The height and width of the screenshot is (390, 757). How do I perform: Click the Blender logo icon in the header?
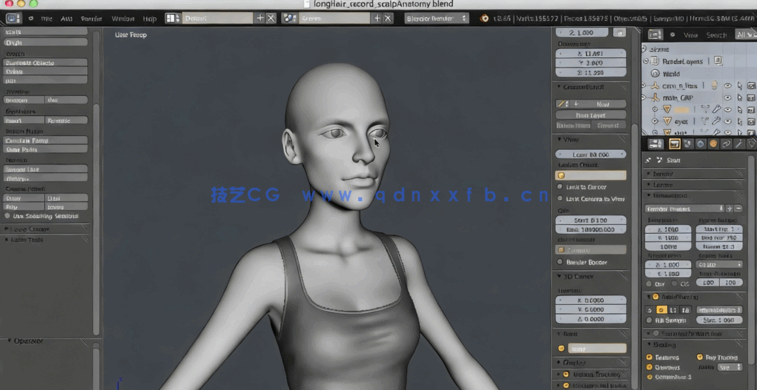(484, 18)
